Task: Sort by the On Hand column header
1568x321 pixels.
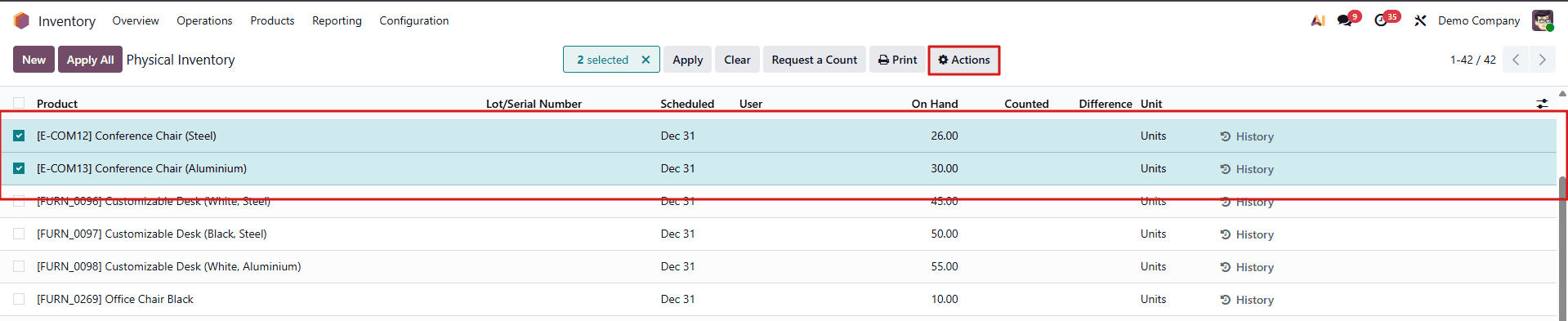Action: click(935, 104)
